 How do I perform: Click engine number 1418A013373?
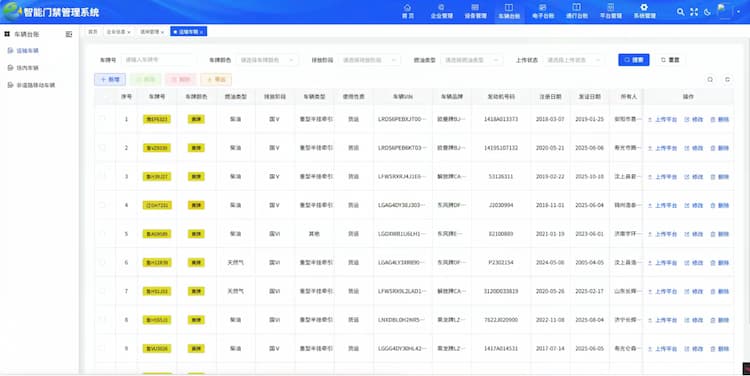(501, 119)
